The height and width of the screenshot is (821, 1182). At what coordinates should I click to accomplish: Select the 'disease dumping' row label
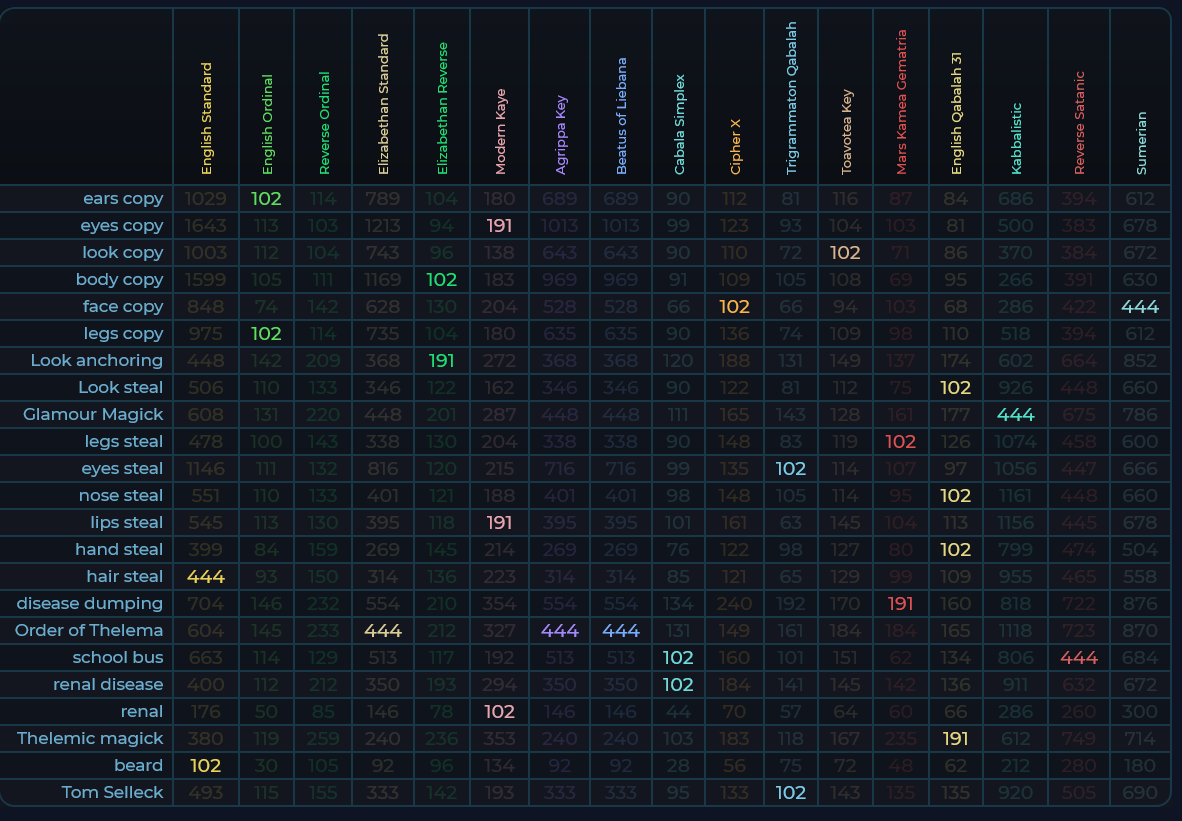89,603
